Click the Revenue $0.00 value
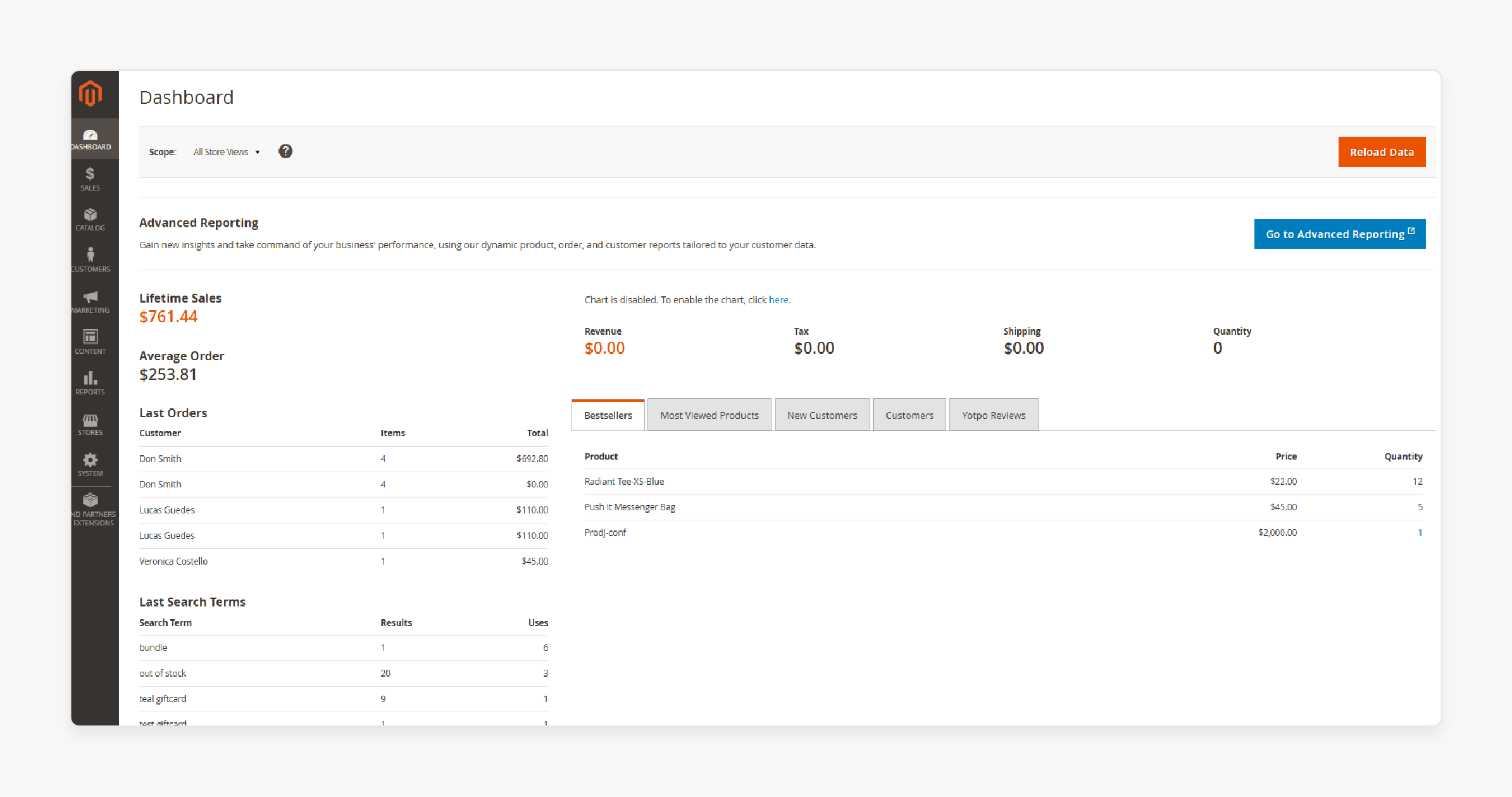Screen dimensions: 1512x797 [x=604, y=348]
